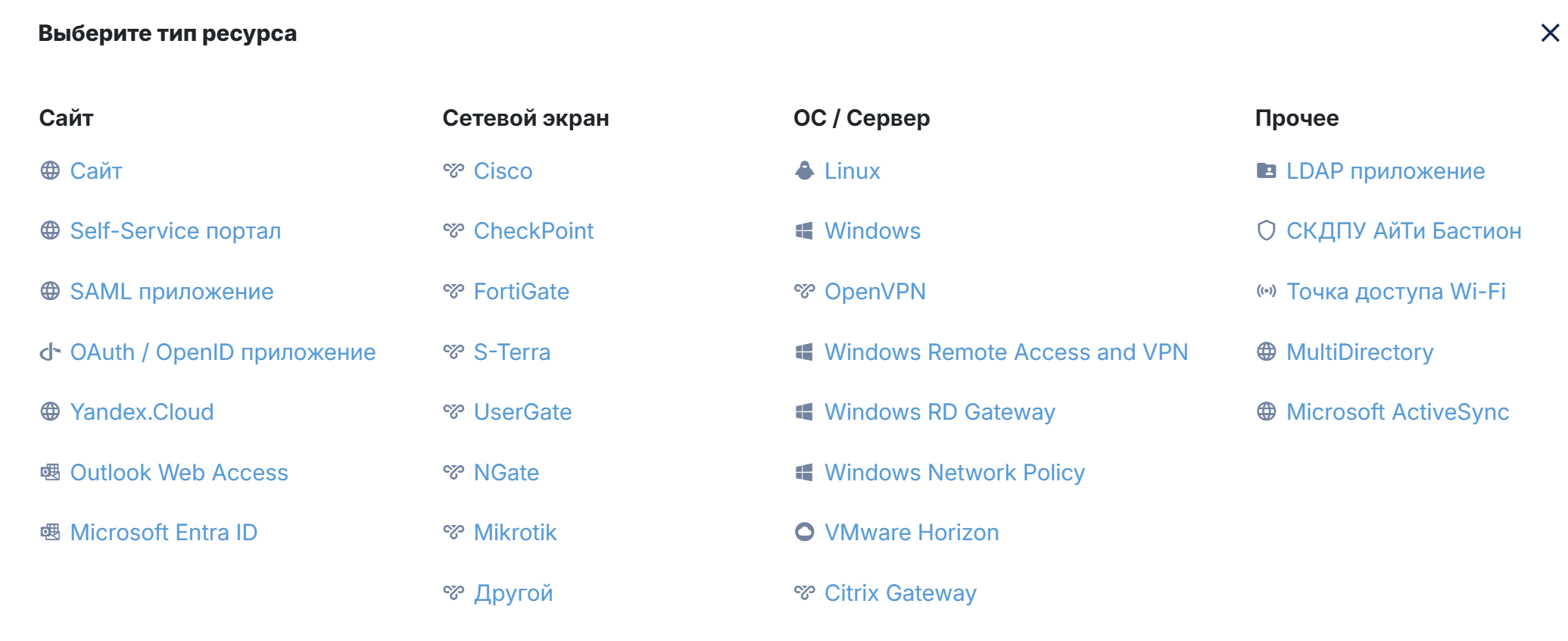Image resolution: width=1568 pixels, height=641 pixels.
Task: Click the shield icon for СКДПУ АйТи Бастион
Action: [x=1266, y=230]
